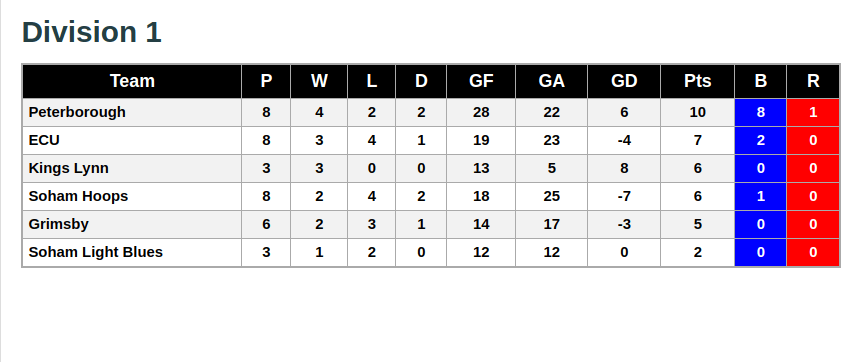The image size is (848, 362).
Task: Select ECU's blue cell showing 2
Action: [x=760, y=140]
